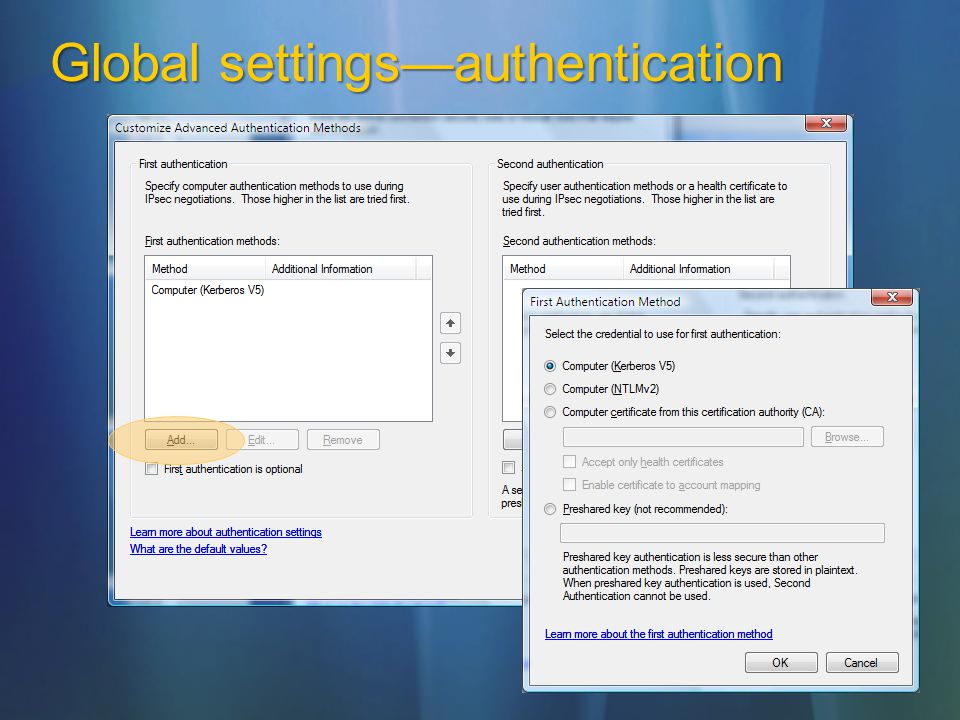Image resolution: width=960 pixels, height=720 pixels.
Task: Click Method column header in first authentication list
Action: 205,269
